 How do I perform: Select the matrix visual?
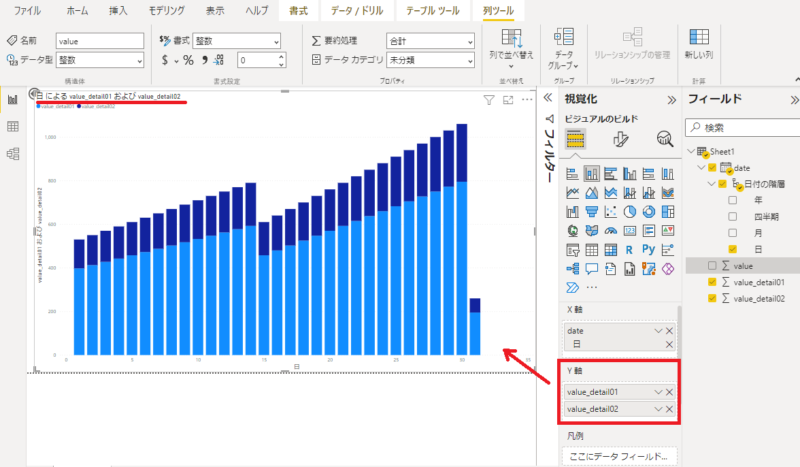tap(610, 250)
